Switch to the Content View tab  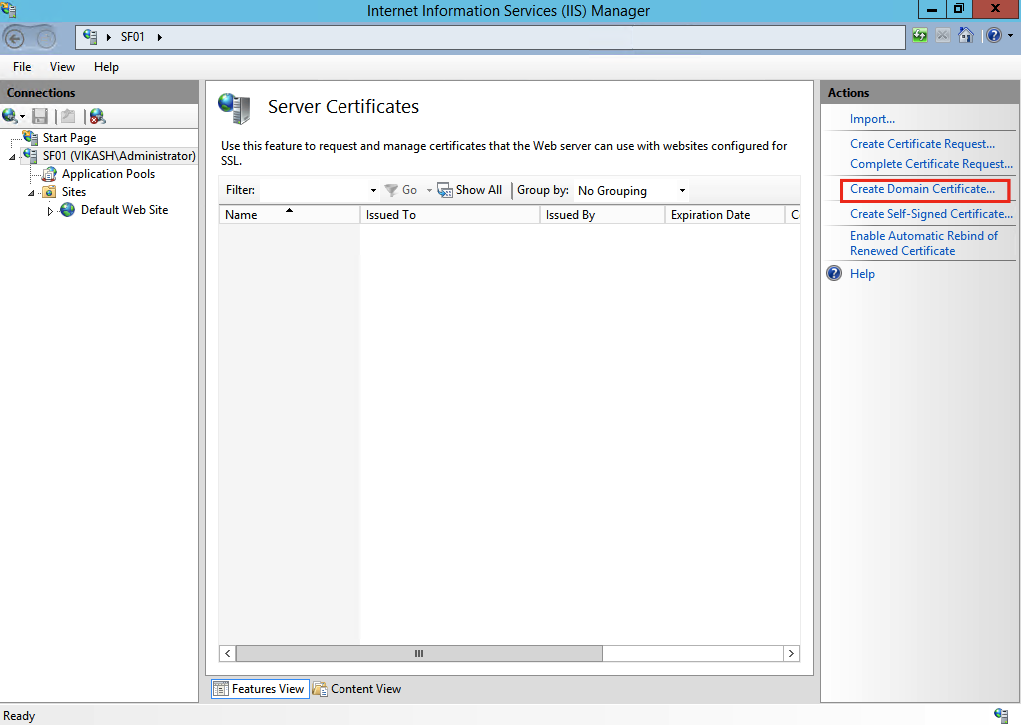pos(357,689)
